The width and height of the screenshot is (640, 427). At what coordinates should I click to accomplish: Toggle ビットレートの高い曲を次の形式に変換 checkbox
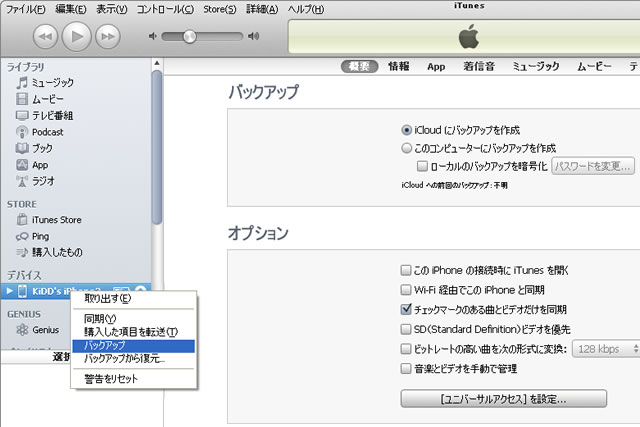click(405, 349)
